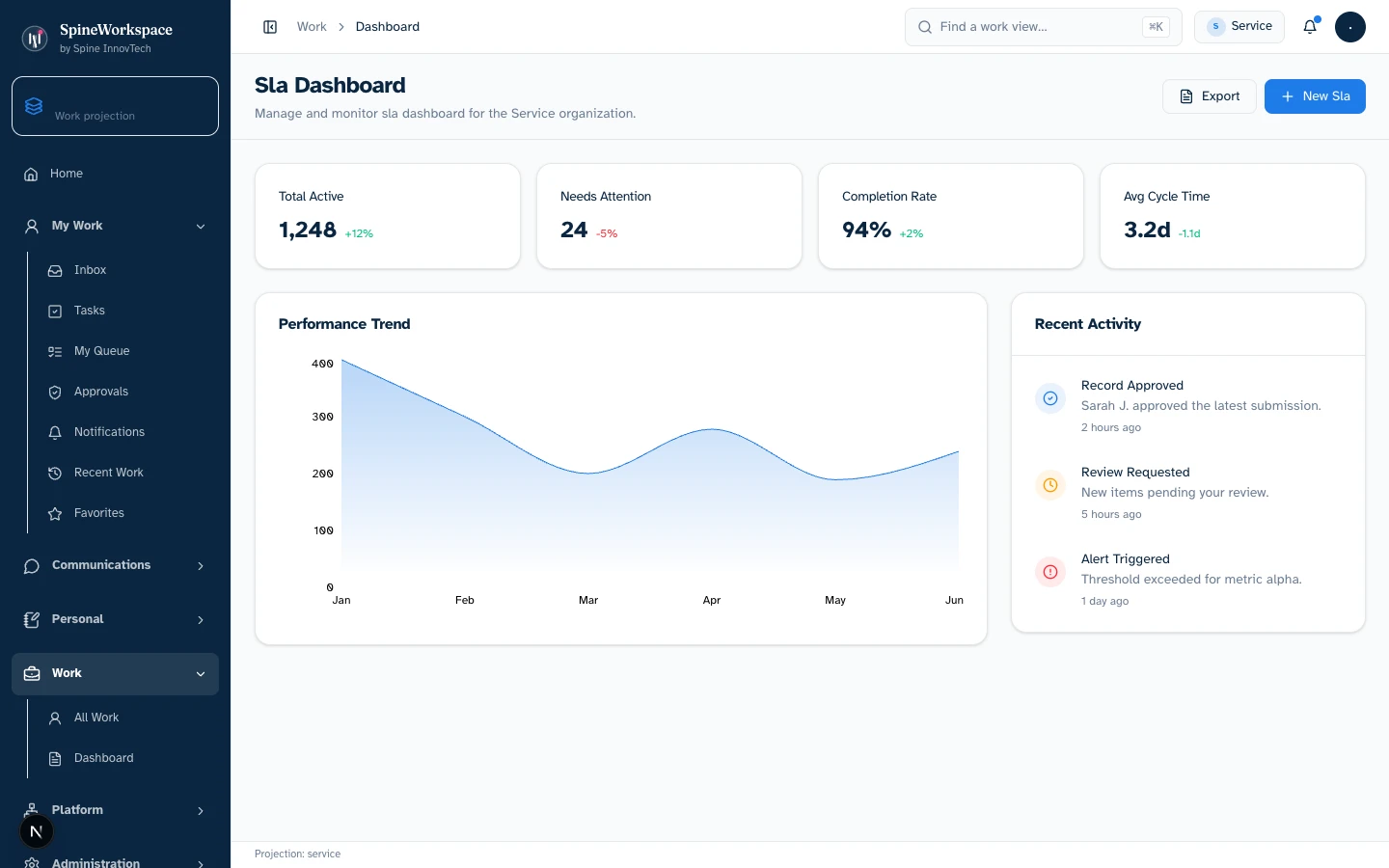Click the Personal edit icon
The width and height of the screenshot is (1389, 868).
click(x=32, y=619)
